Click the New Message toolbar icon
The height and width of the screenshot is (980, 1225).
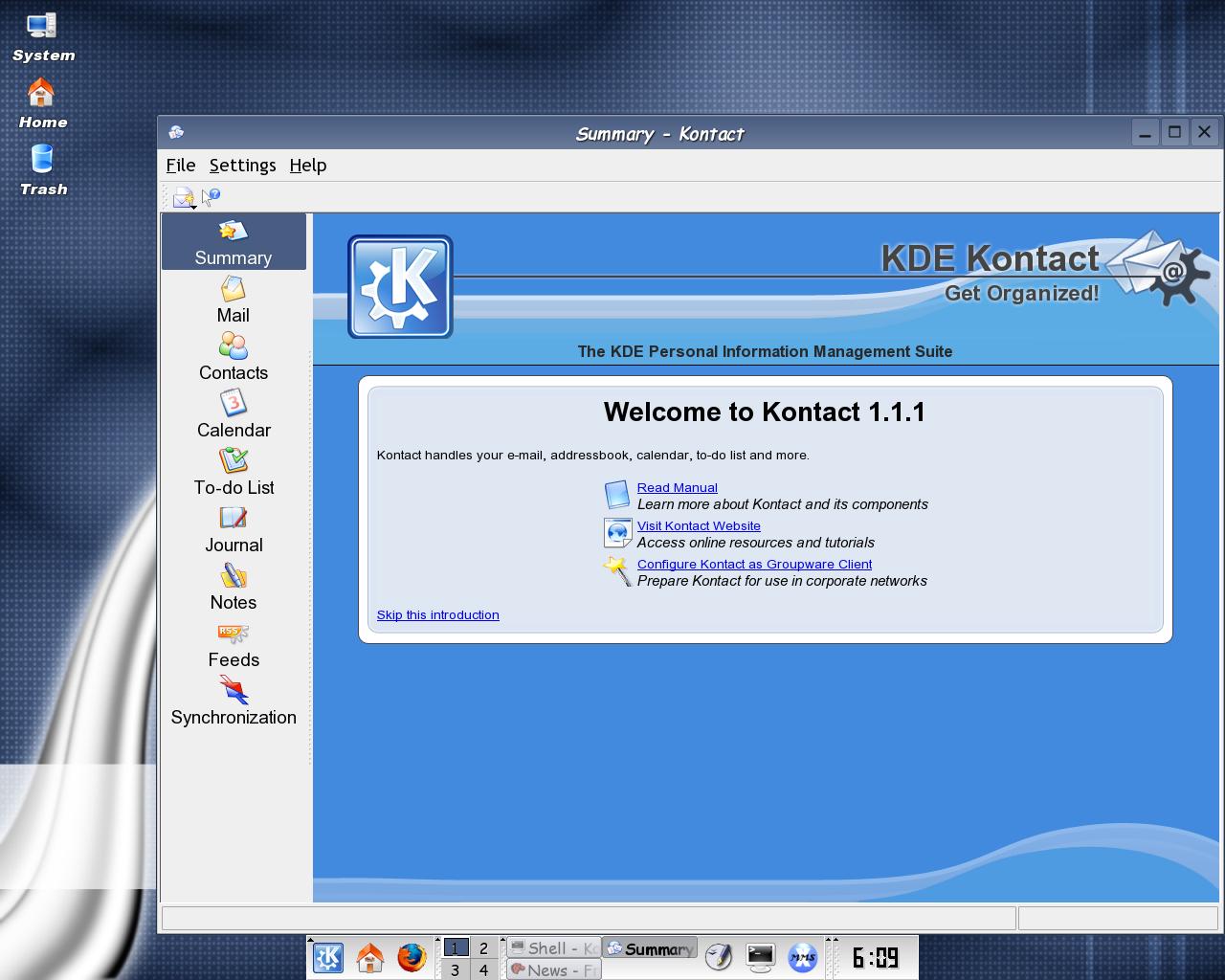click(184, 197)
